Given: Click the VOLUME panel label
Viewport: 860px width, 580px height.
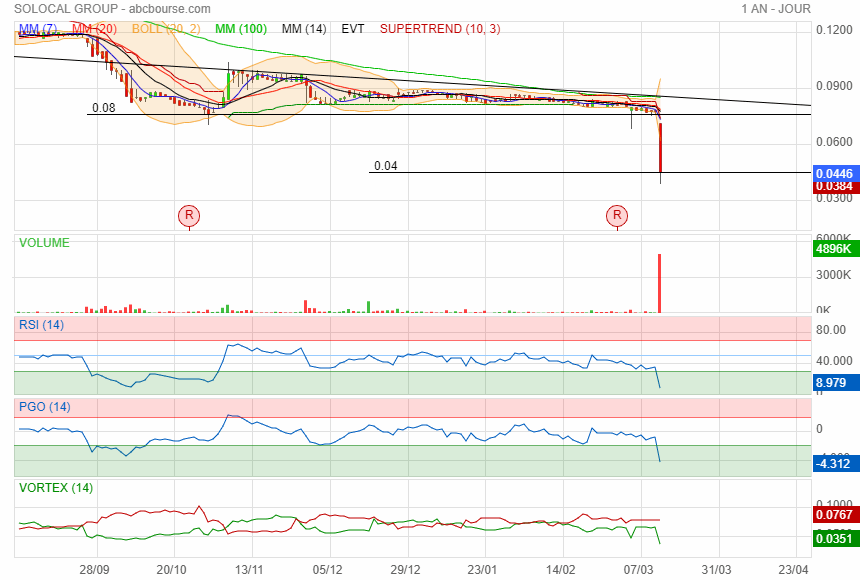Looking at the screenshot, I should (44, 243).
